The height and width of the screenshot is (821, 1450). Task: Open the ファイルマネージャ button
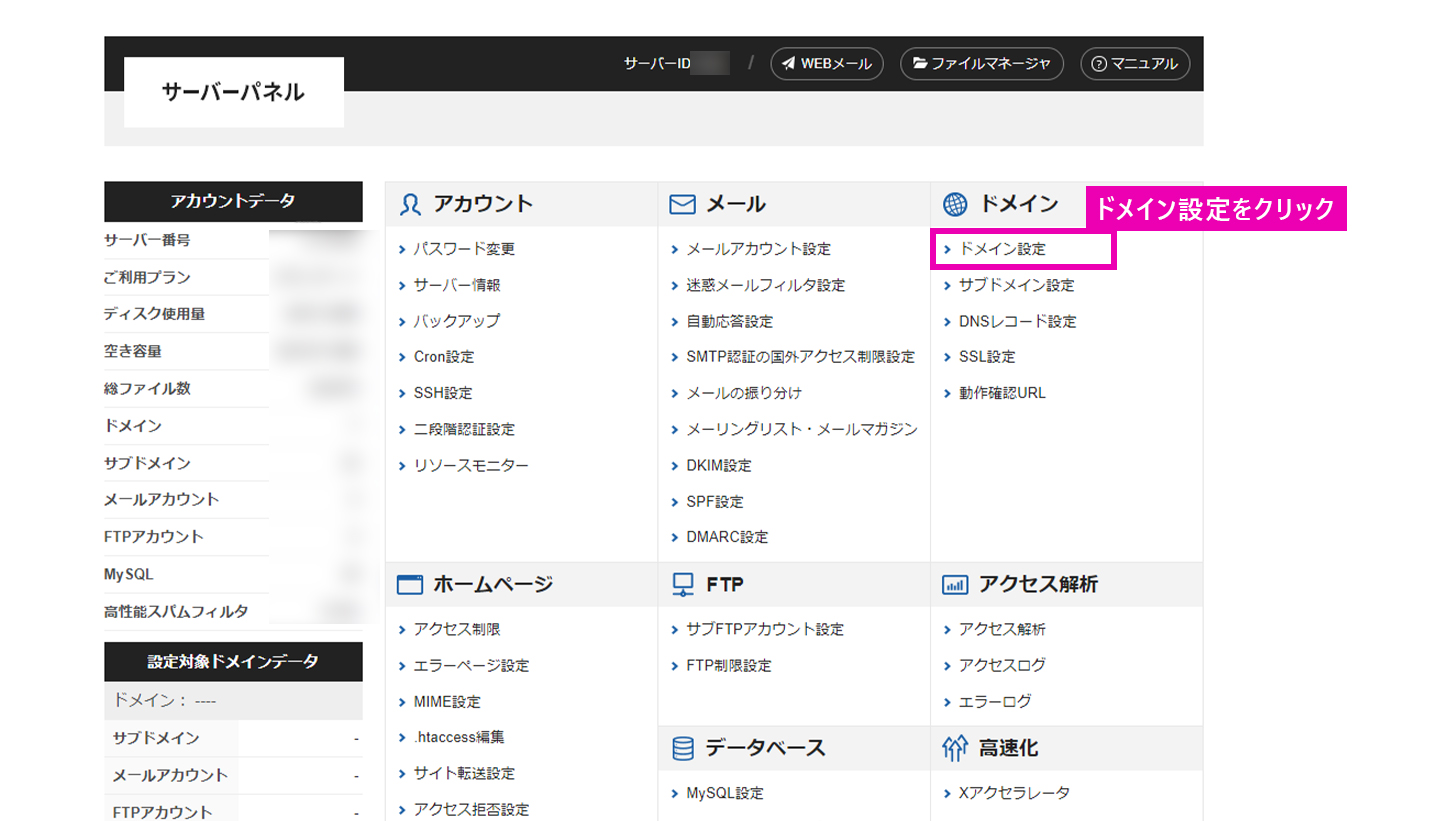[x=982, y=64]
